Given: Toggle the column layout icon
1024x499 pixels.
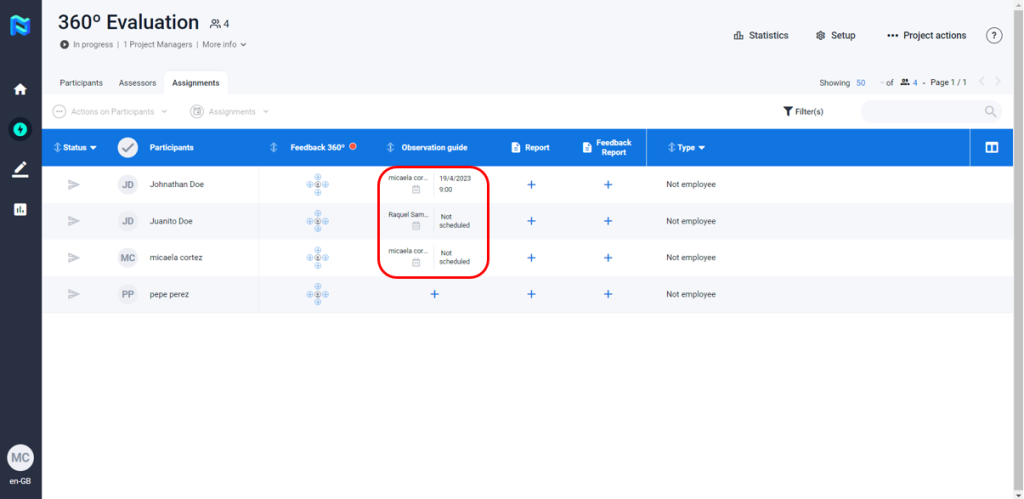Looking at the screenshot, I should click(992, 147).
